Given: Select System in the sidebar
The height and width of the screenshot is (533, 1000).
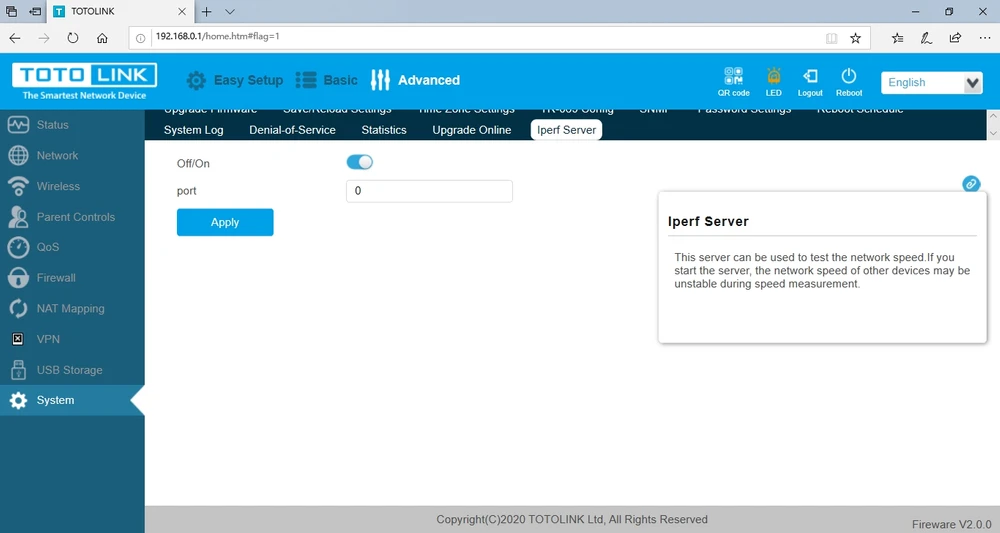Looking at the screenshot, I should (x=72, y=400).
